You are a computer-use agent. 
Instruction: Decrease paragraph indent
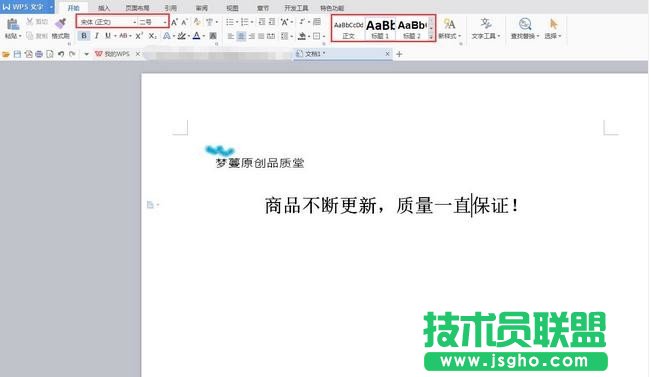pyautogui.click(x=262, y=22)
